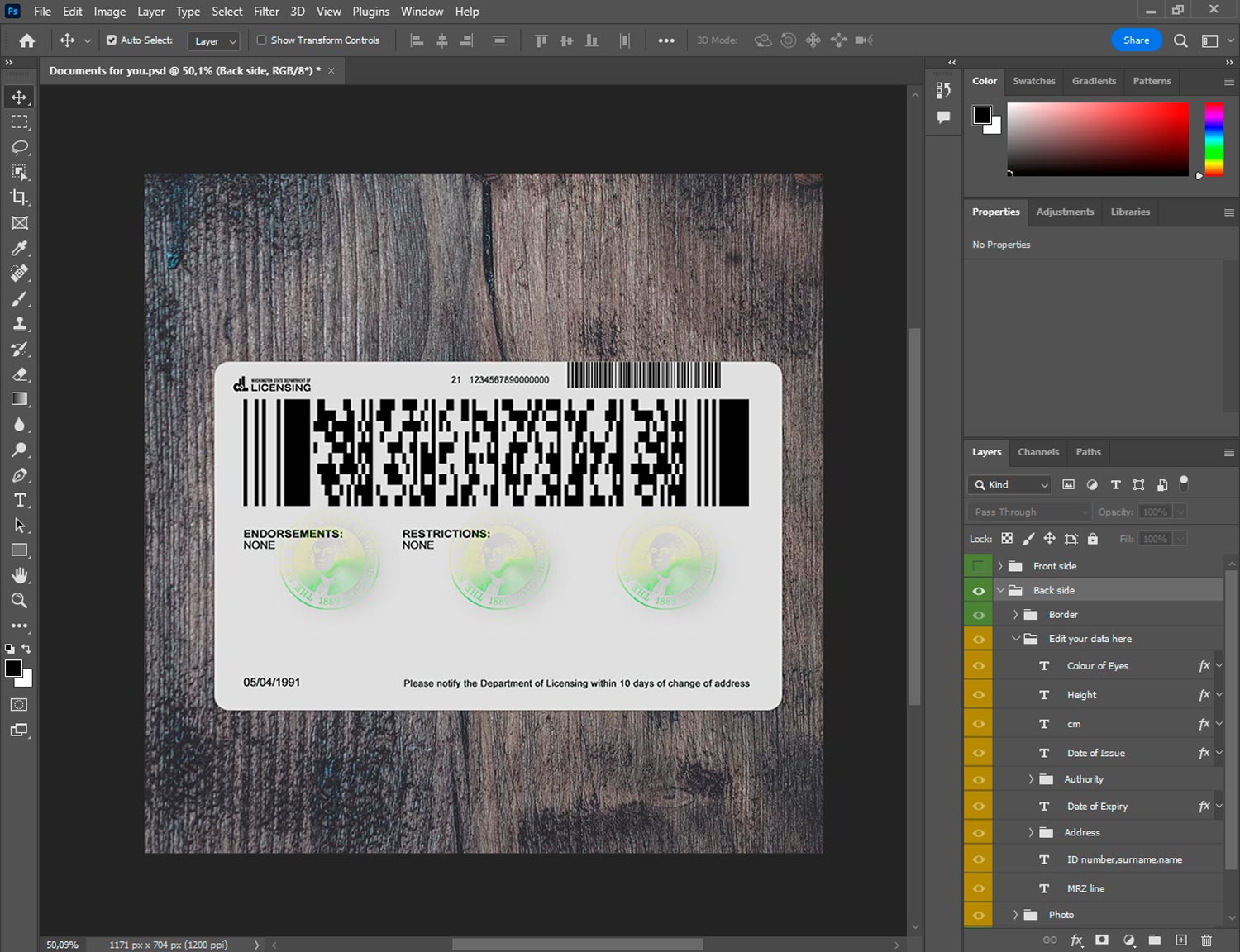Select the Eraser tool
This screenshot has width=1240, height=952.
tap(19, 374)
